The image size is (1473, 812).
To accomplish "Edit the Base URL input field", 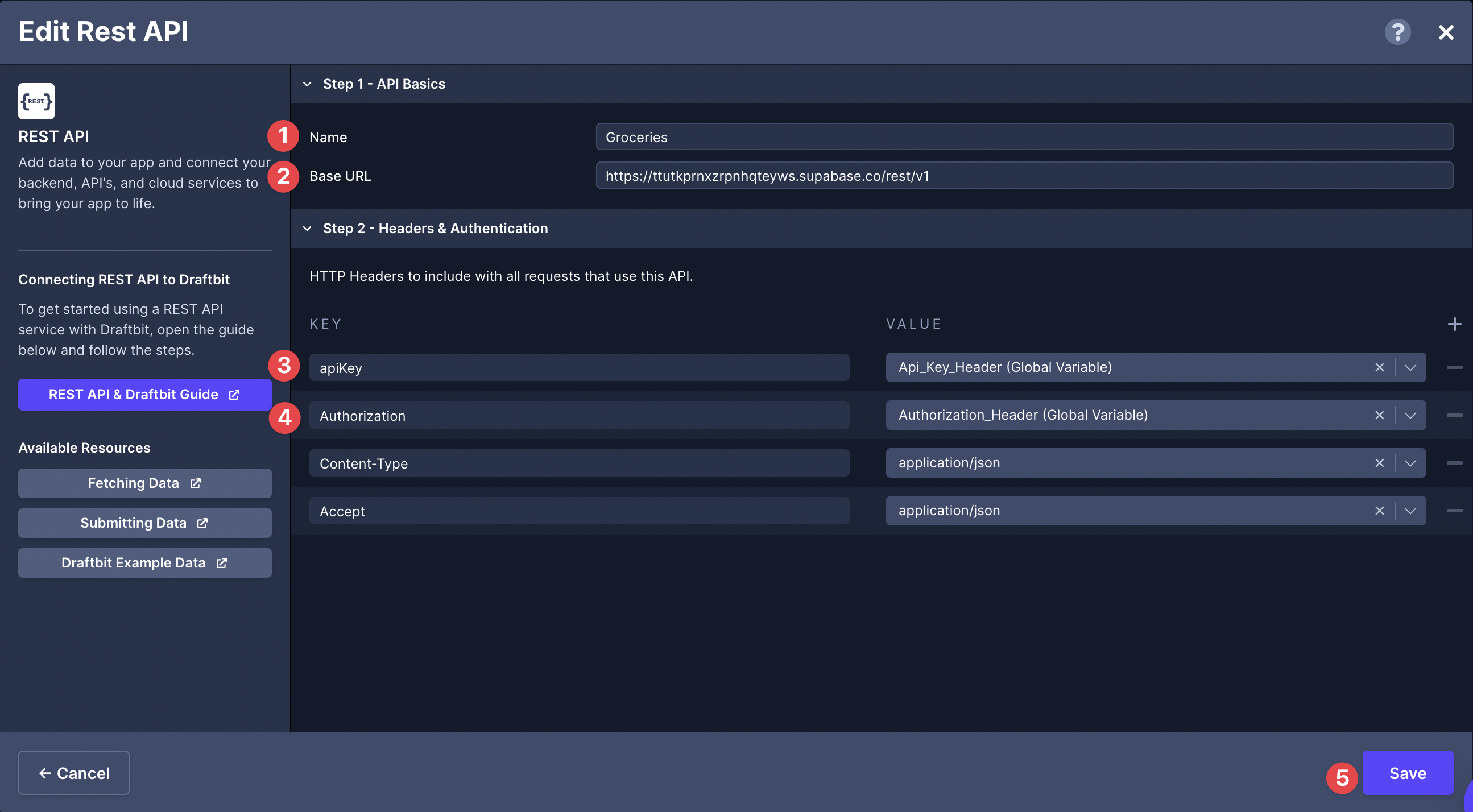I will [x=1024, y=176].
